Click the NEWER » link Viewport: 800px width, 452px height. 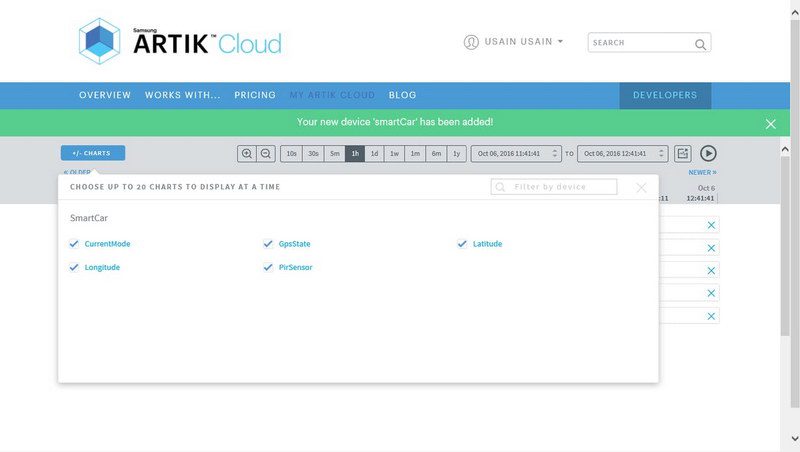pos(702,172)
